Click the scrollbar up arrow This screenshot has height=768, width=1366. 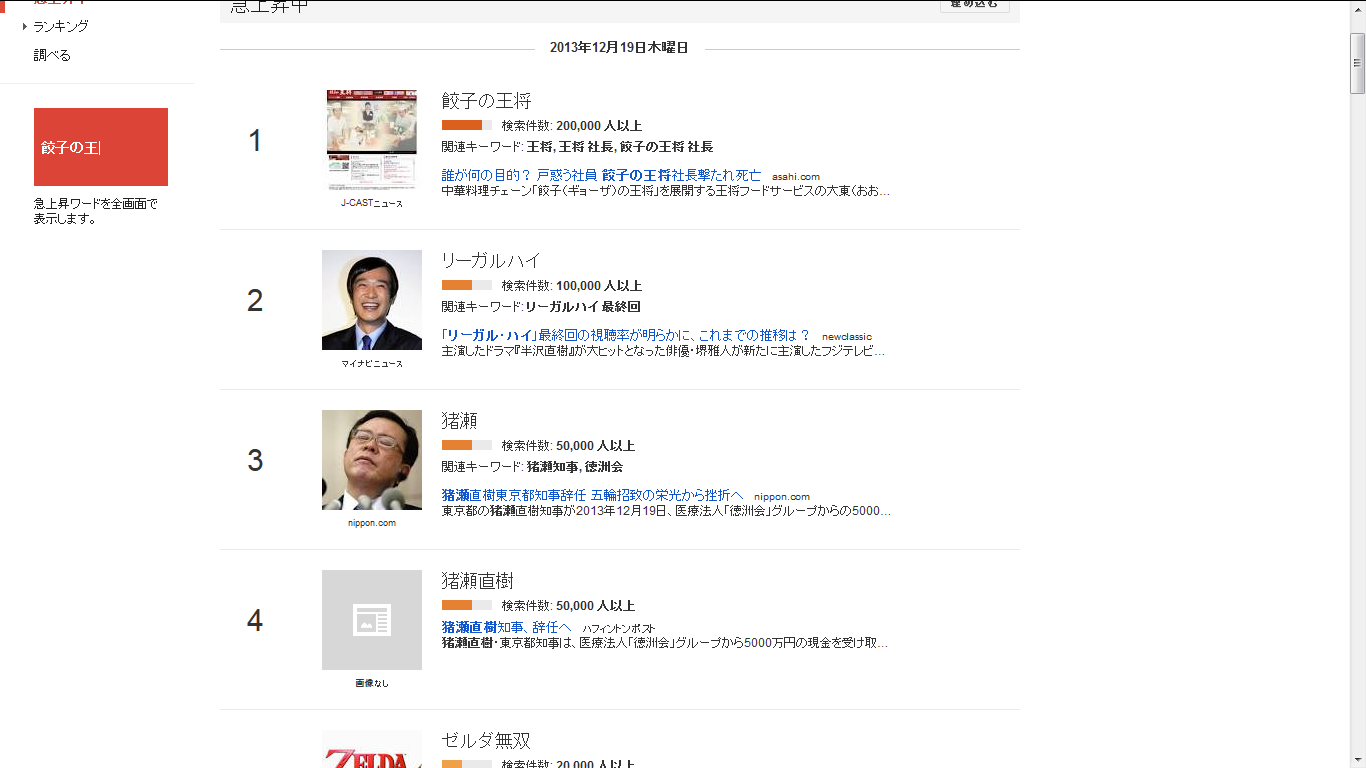click(1357, 8)
